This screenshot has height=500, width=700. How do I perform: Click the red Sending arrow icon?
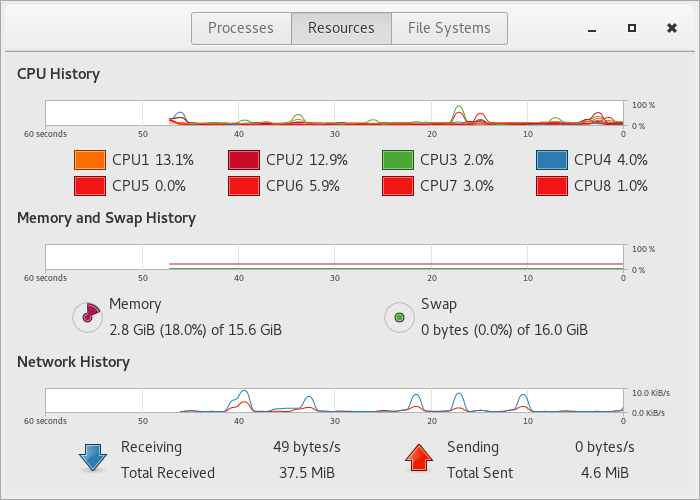point(418,458)
